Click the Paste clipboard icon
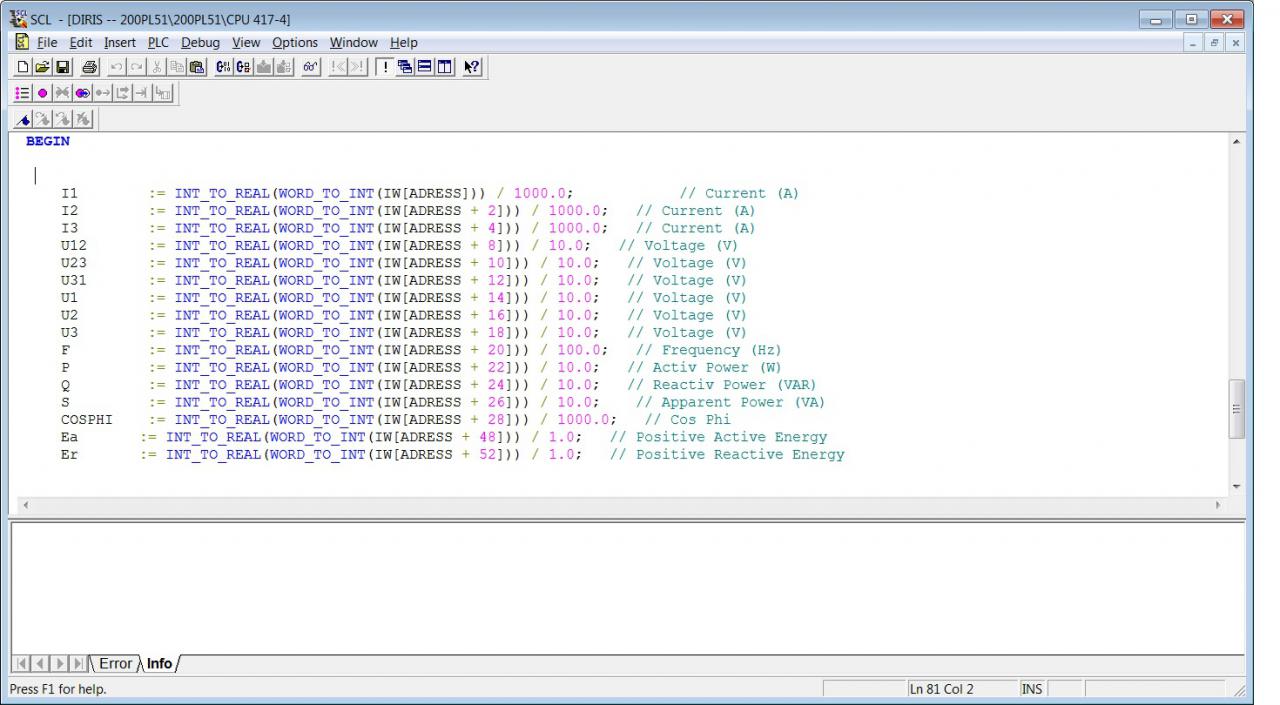The height and width of the screenshot is (705, 1280). pyautogui.click(x=194, y=67)
